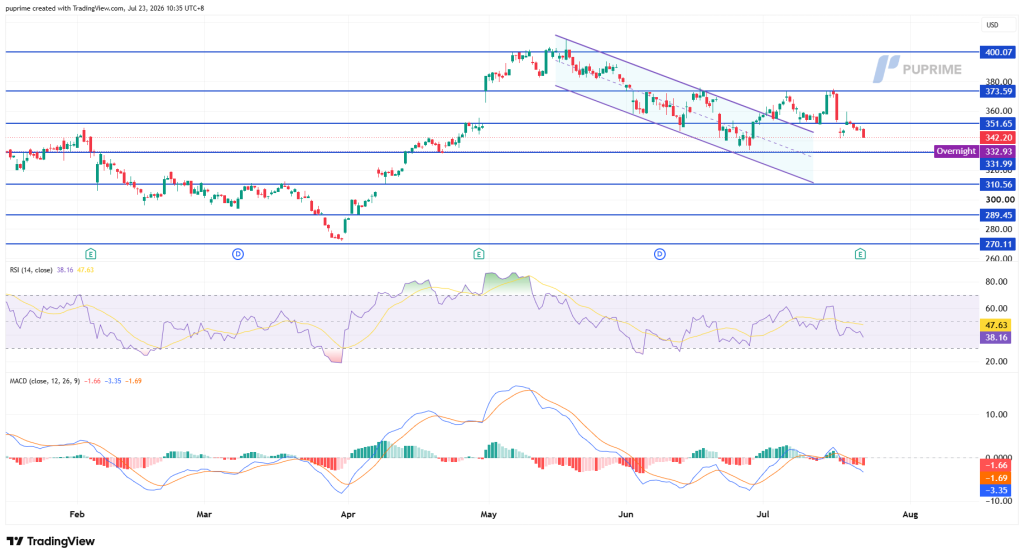Viewport: 1024px width, 558px height.
Task: Click the current price 342.20 label
Action: 998,138
